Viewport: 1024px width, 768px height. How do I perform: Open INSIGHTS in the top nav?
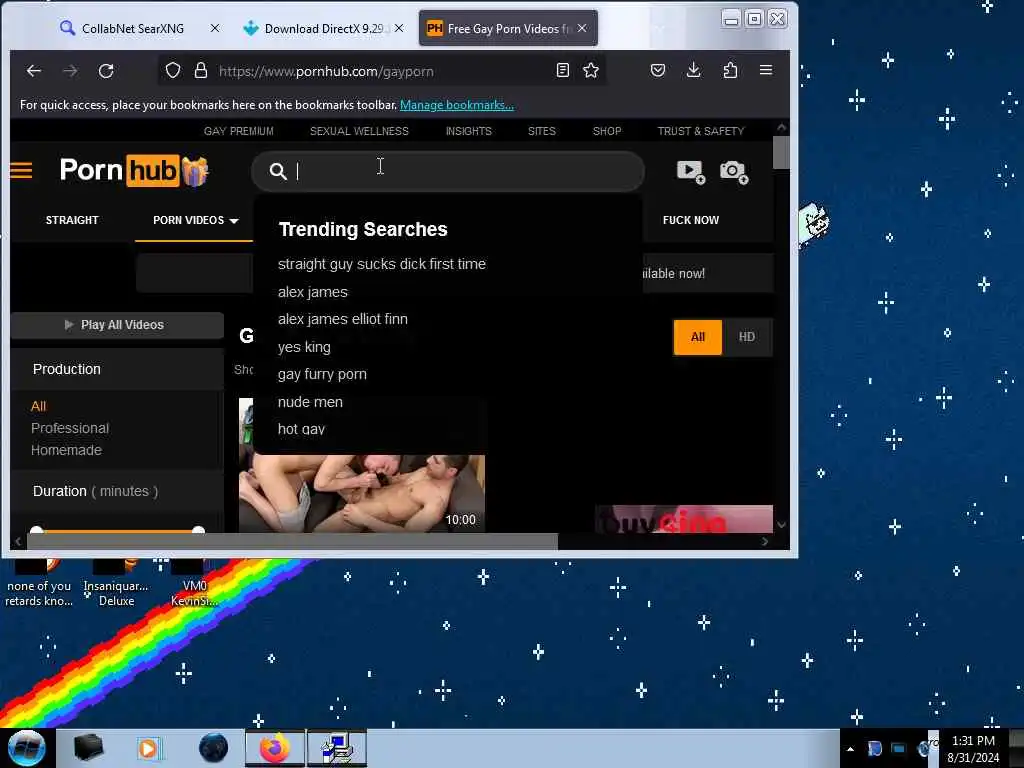click(468, 131)
